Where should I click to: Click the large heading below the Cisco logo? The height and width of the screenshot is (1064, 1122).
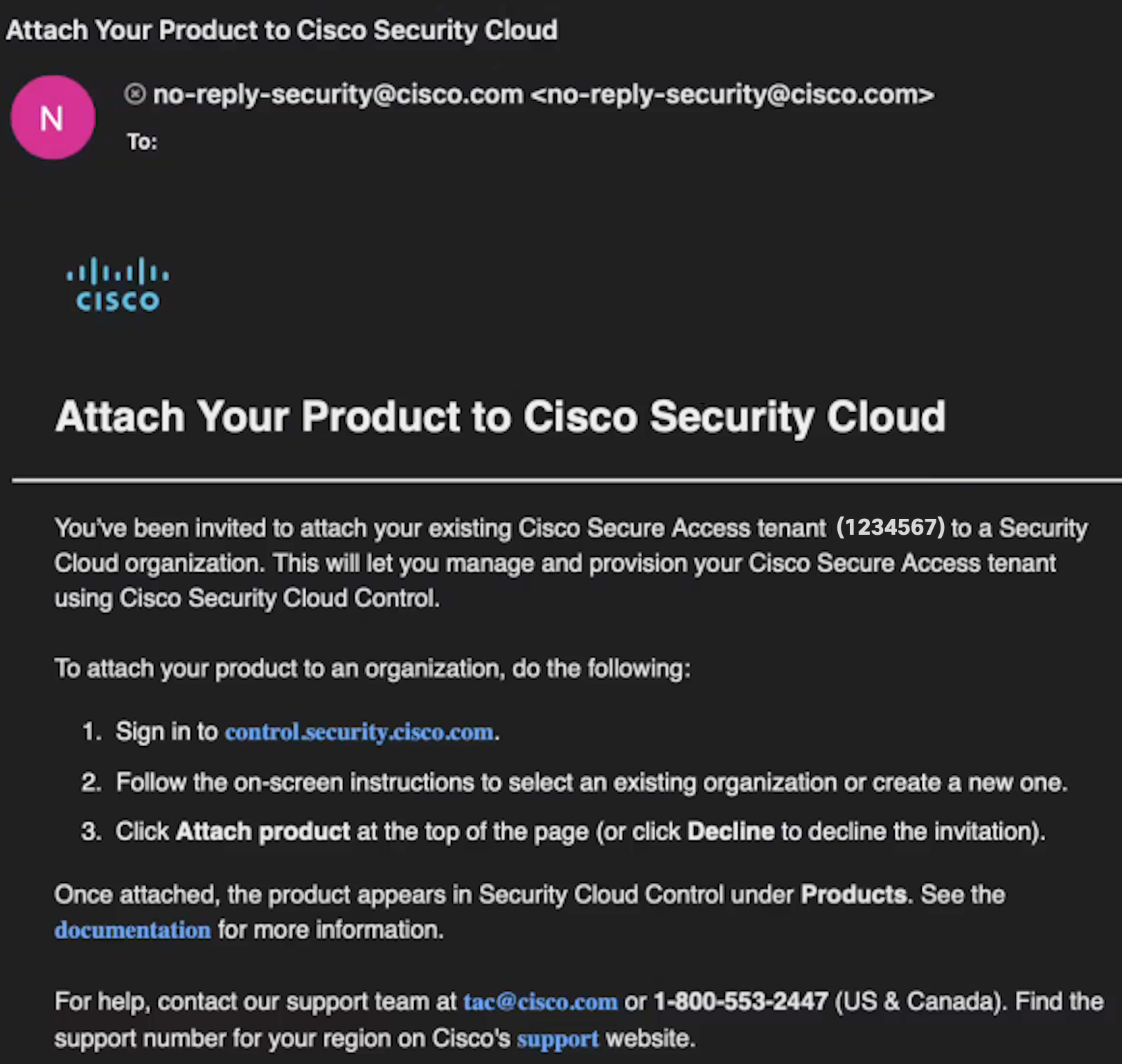[500, 417]
